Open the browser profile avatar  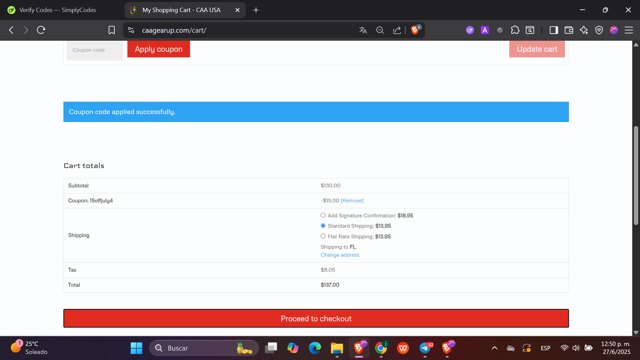pos(614,30)
